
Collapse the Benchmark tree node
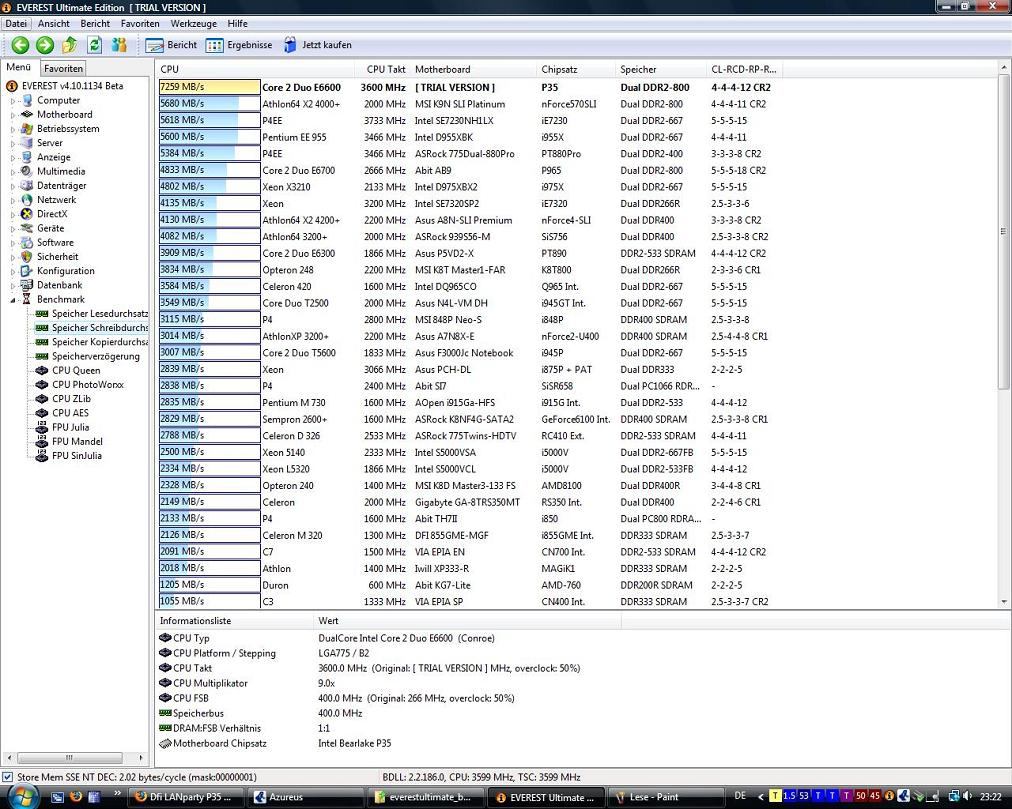(x=12, y=300)
